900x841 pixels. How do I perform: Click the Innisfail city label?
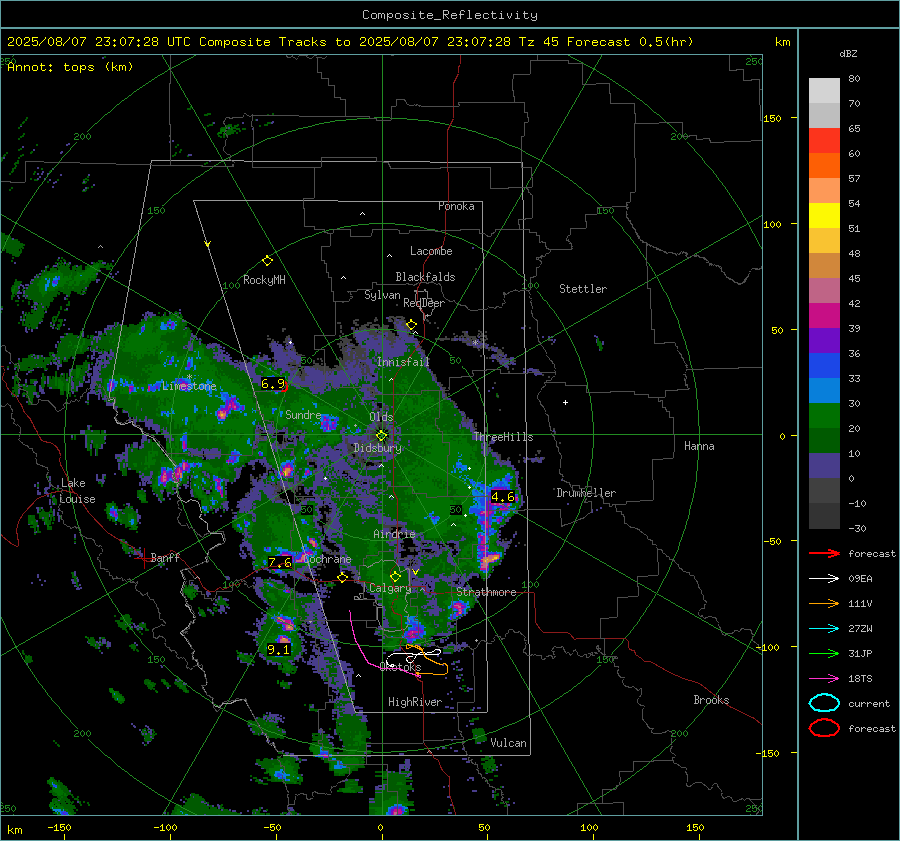(403, 362)
